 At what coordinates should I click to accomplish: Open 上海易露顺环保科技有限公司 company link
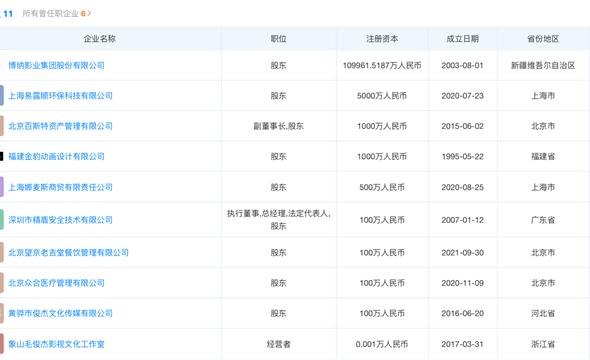pos(61,96)
